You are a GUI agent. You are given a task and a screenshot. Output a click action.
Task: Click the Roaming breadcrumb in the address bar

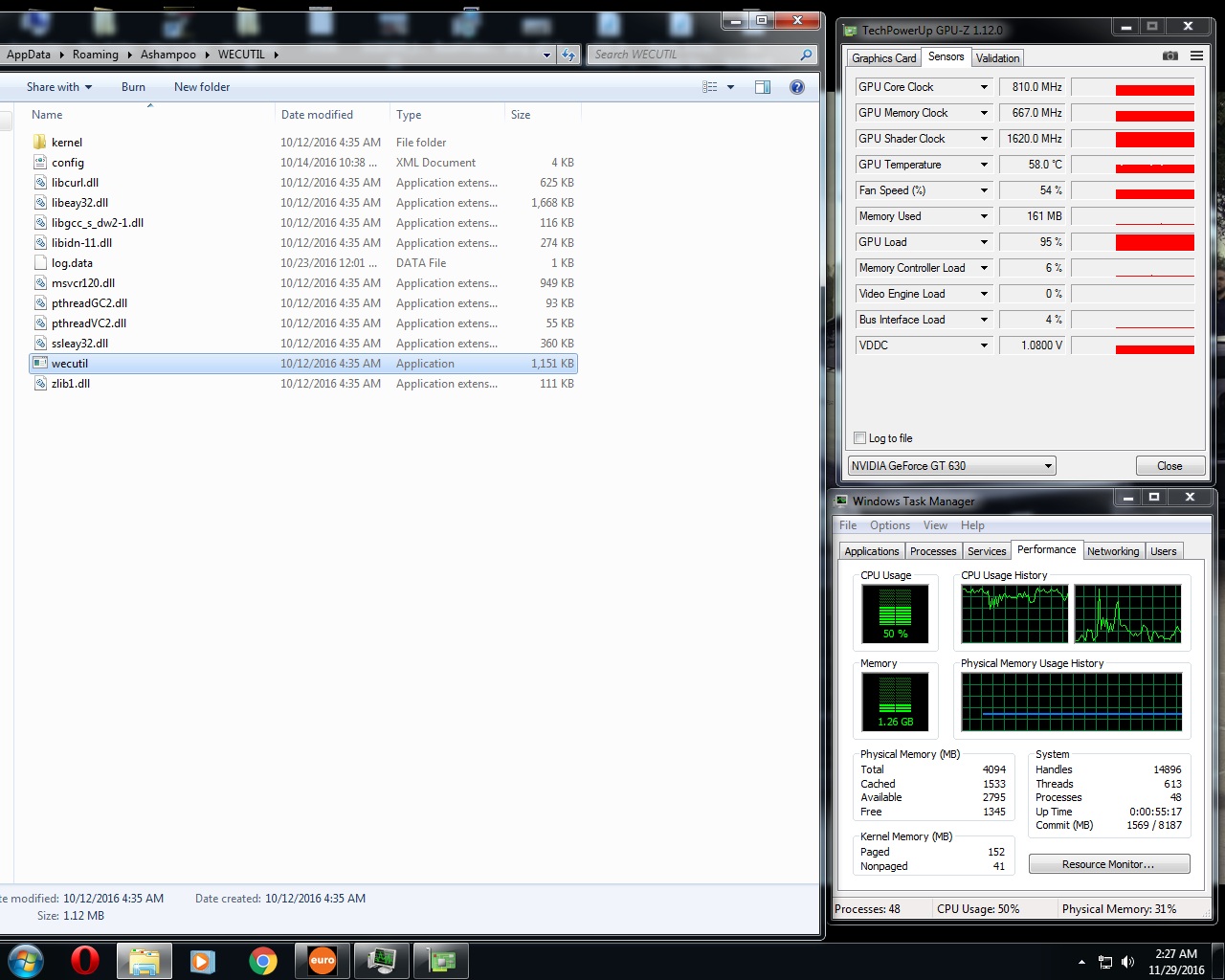pos(96,55)
